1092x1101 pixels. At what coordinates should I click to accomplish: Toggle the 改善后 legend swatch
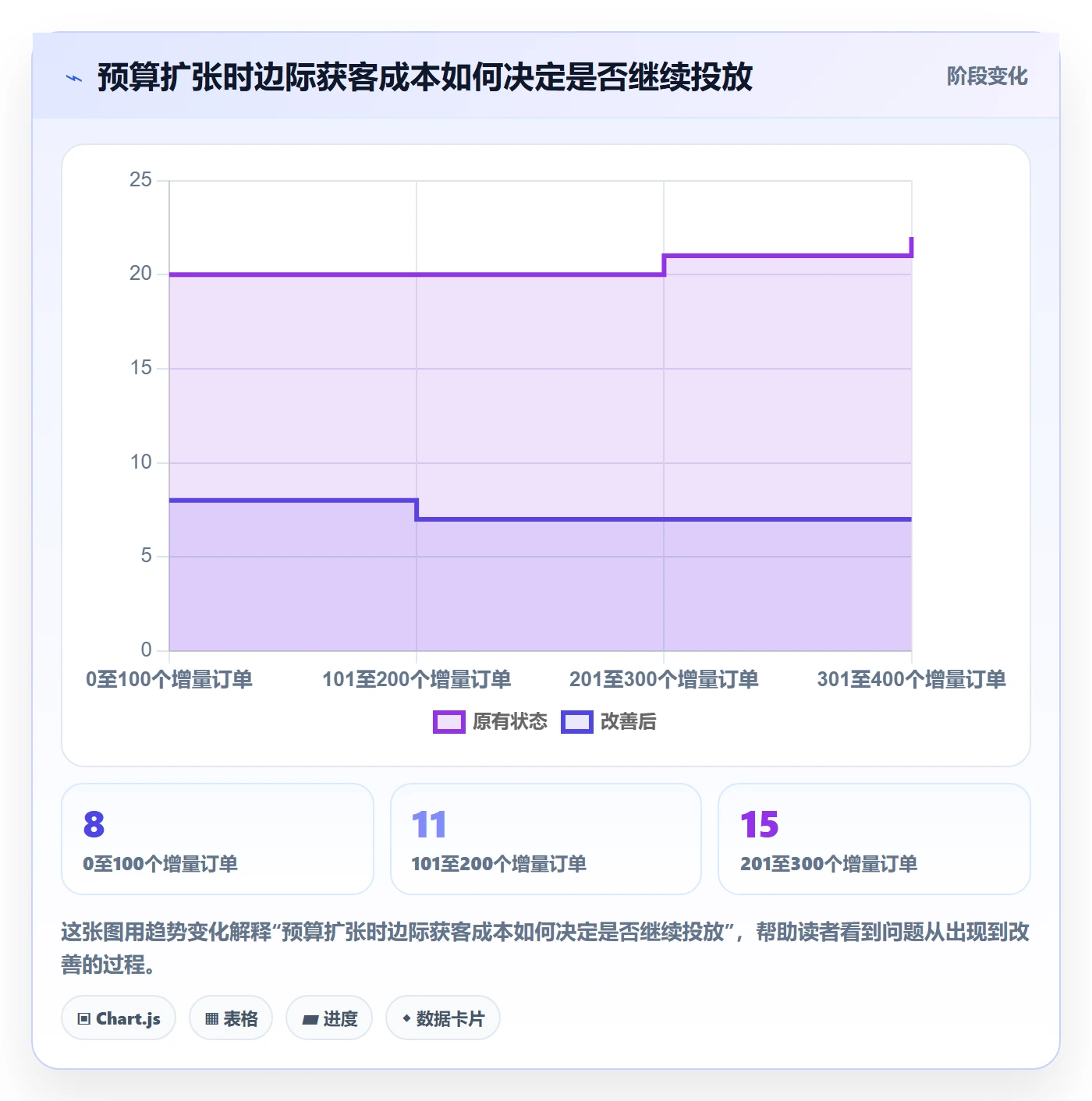coord(577,722)
